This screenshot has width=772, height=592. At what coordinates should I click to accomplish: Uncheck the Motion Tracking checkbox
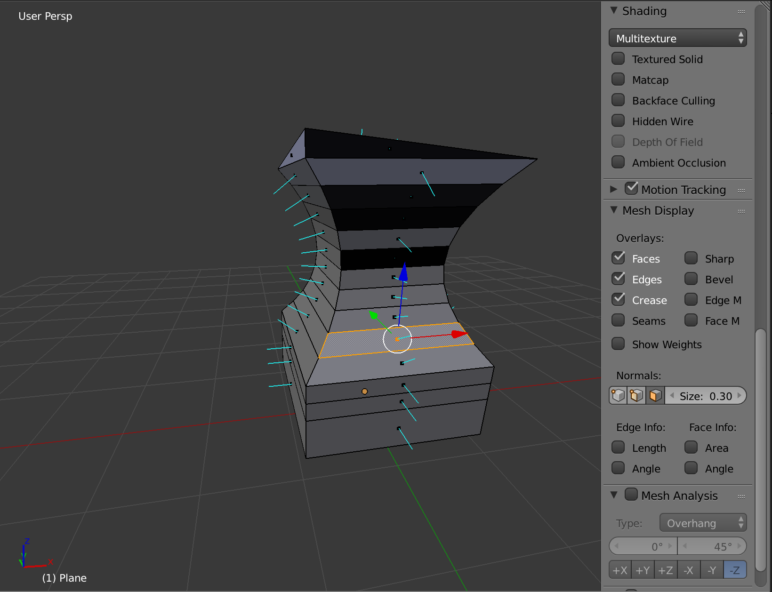point(631,189)
